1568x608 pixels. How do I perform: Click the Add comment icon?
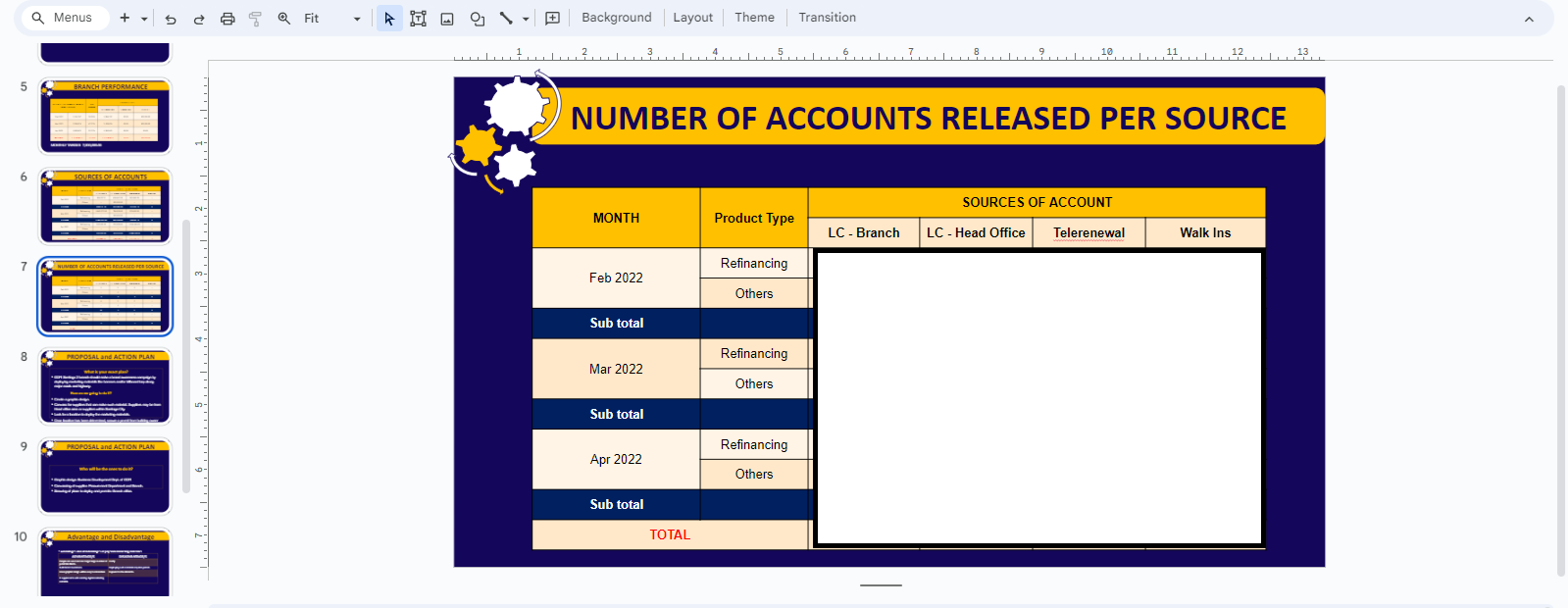[x=553, y=19]
